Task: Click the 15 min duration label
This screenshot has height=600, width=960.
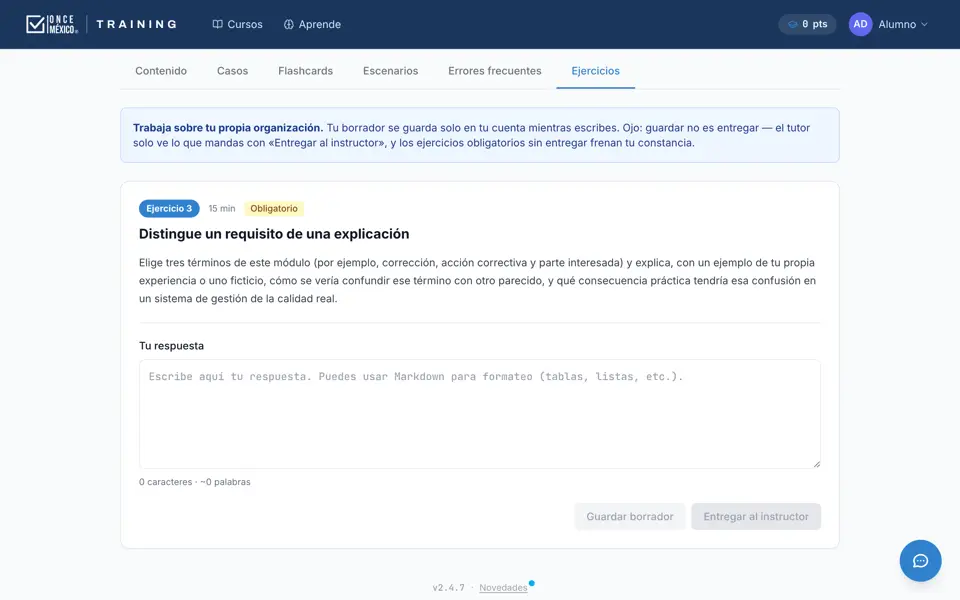Action: pyautogui.click(x=222, y=209)
